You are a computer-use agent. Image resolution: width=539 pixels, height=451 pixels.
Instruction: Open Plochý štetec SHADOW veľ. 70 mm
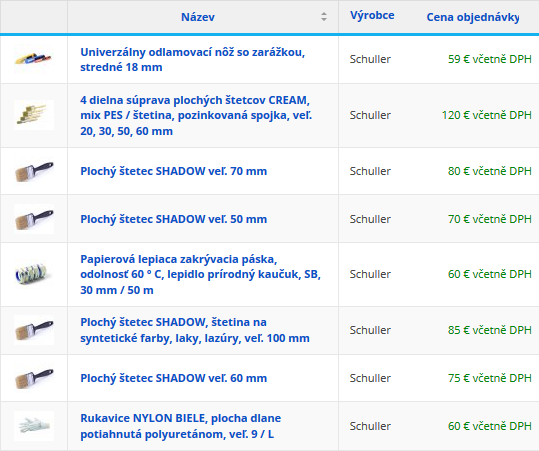174,171
